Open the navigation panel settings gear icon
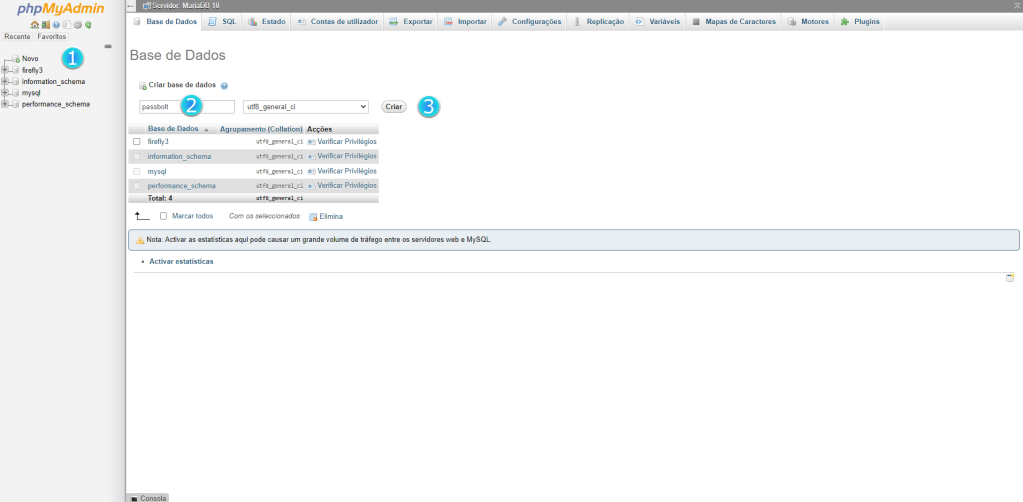Viewport: 1023px width, 502px height. (x=78, y=24)
